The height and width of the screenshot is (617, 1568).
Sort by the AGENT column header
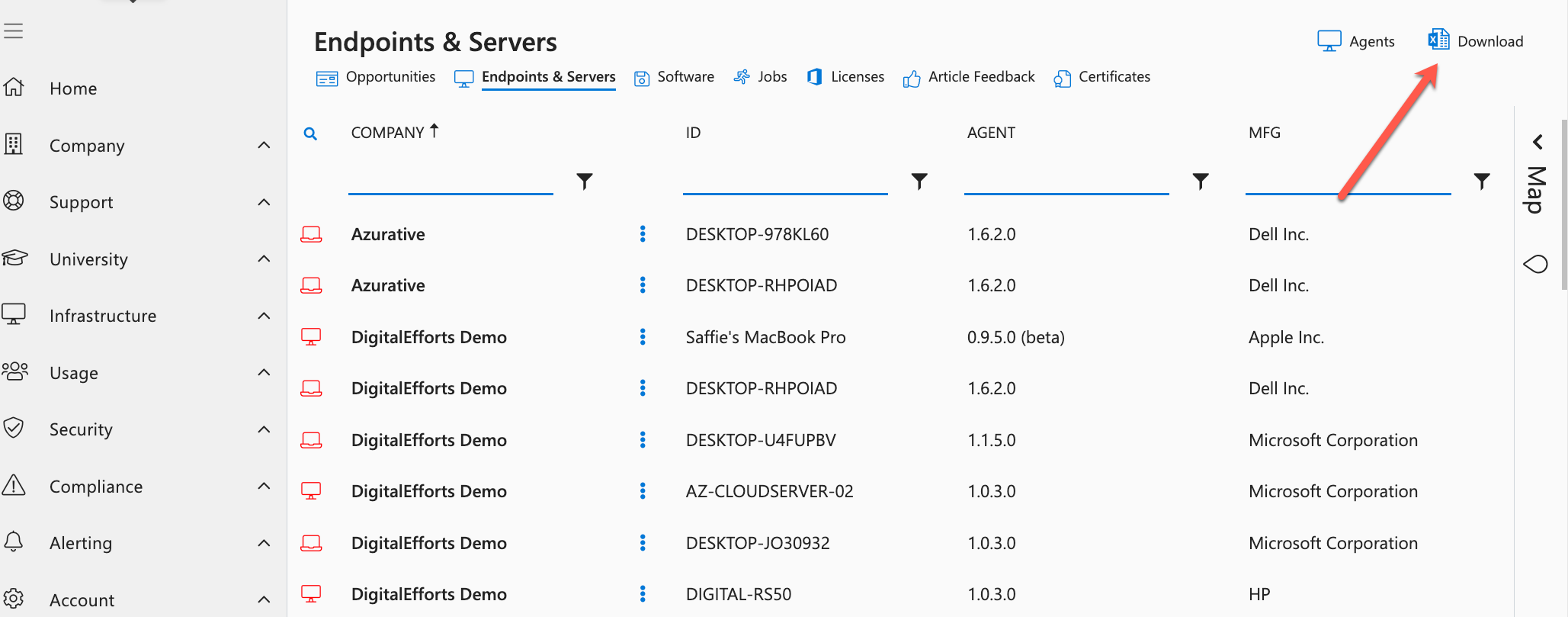tap(991, 133)
